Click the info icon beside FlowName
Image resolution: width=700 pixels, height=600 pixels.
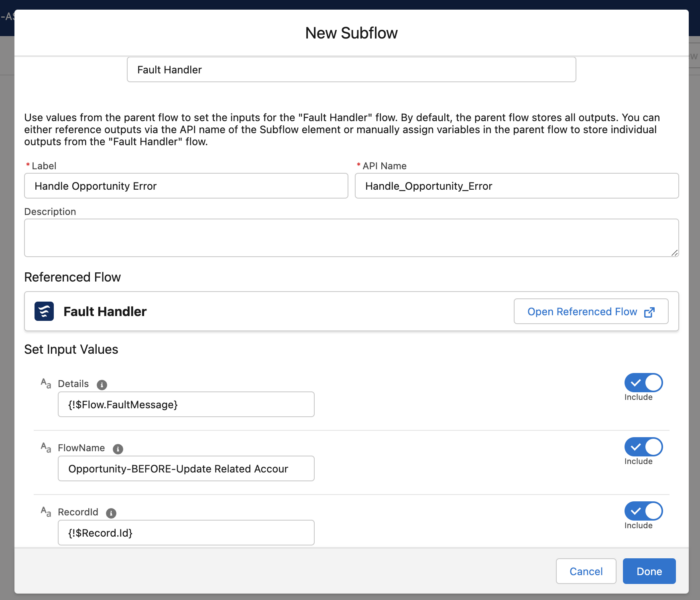(118, 449)
